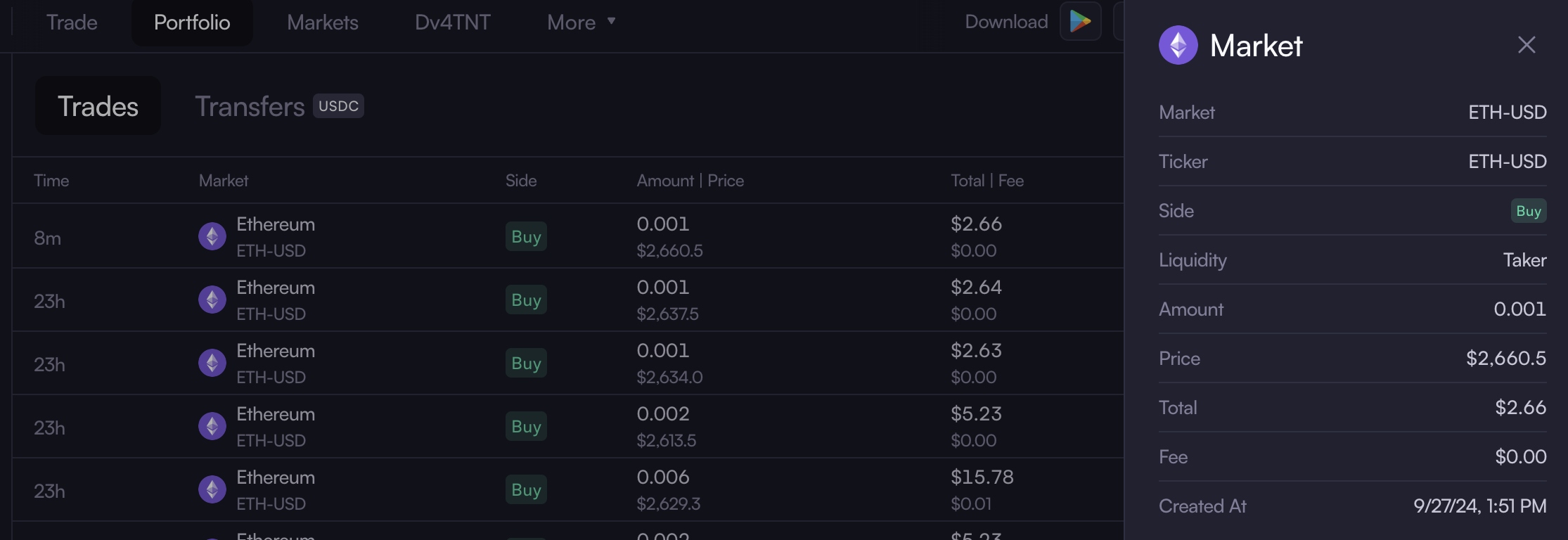Viewport: 1568px width, 540px height.
Task: Click the Total | Fee column header
Action: point(987,181)
